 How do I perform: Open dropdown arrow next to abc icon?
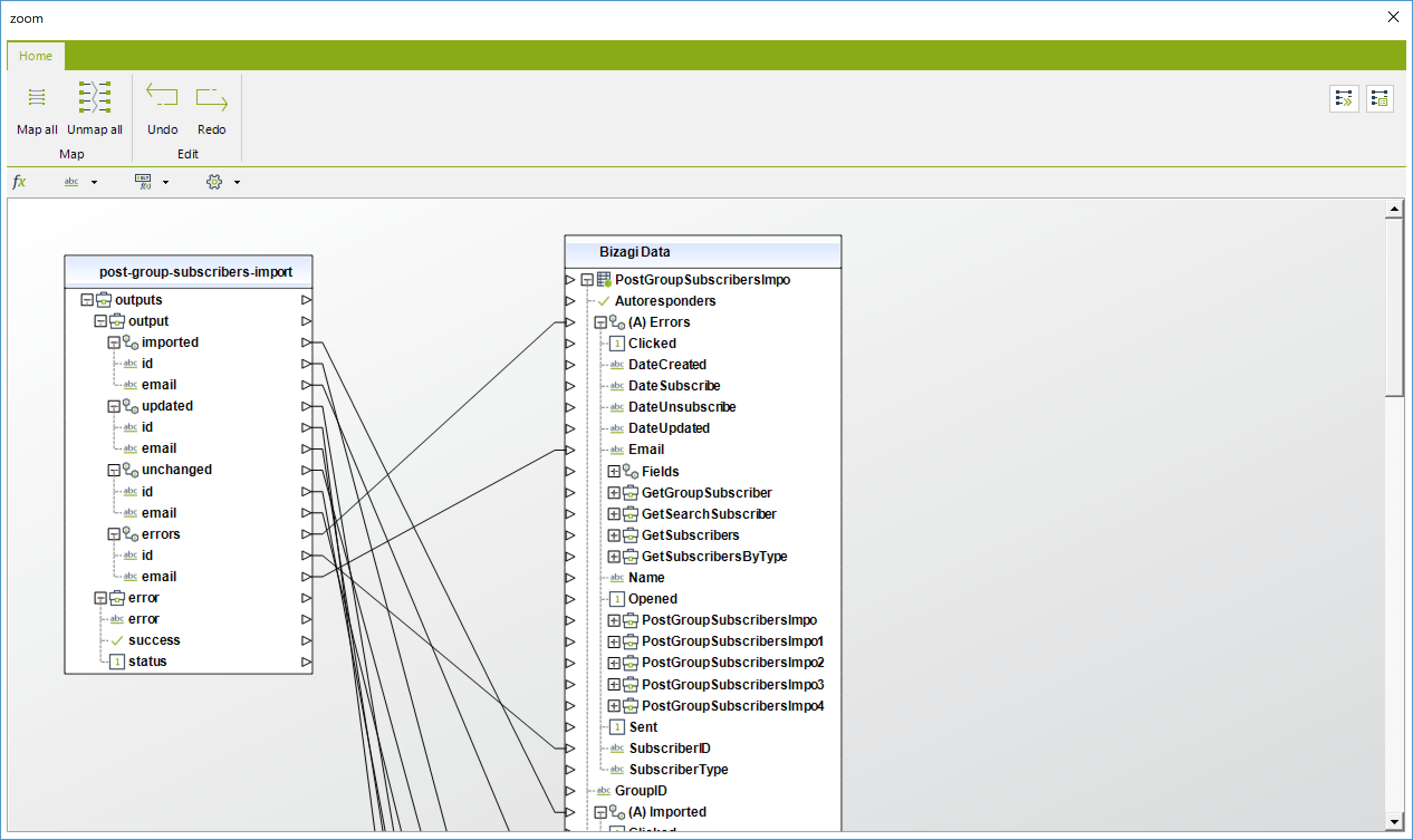pos(94,182)
